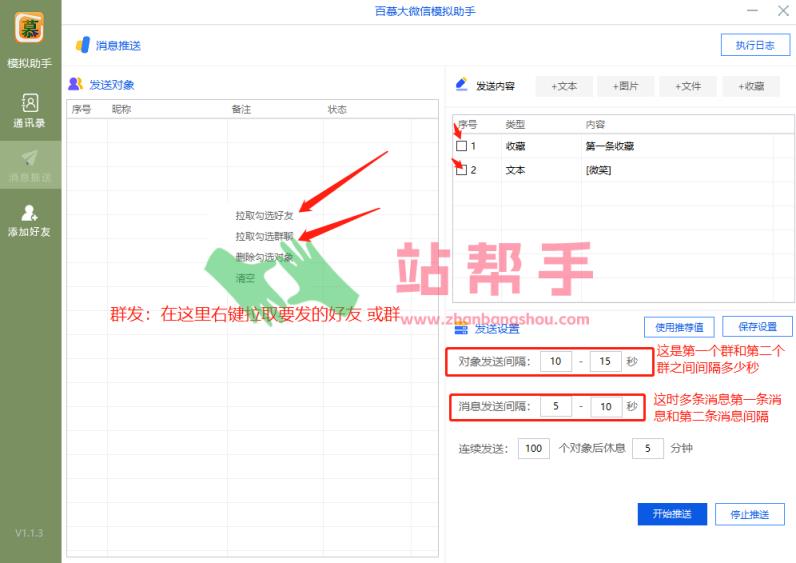Add image content with +图片

click(625, 86)
